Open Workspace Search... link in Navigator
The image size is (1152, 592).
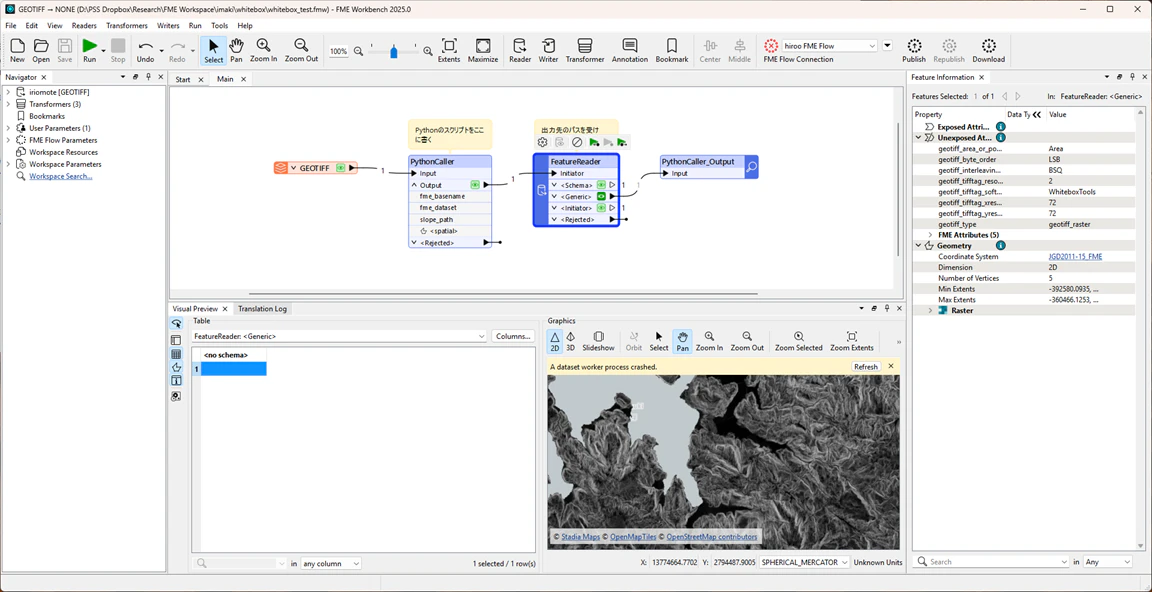click(x=61, y=176)
